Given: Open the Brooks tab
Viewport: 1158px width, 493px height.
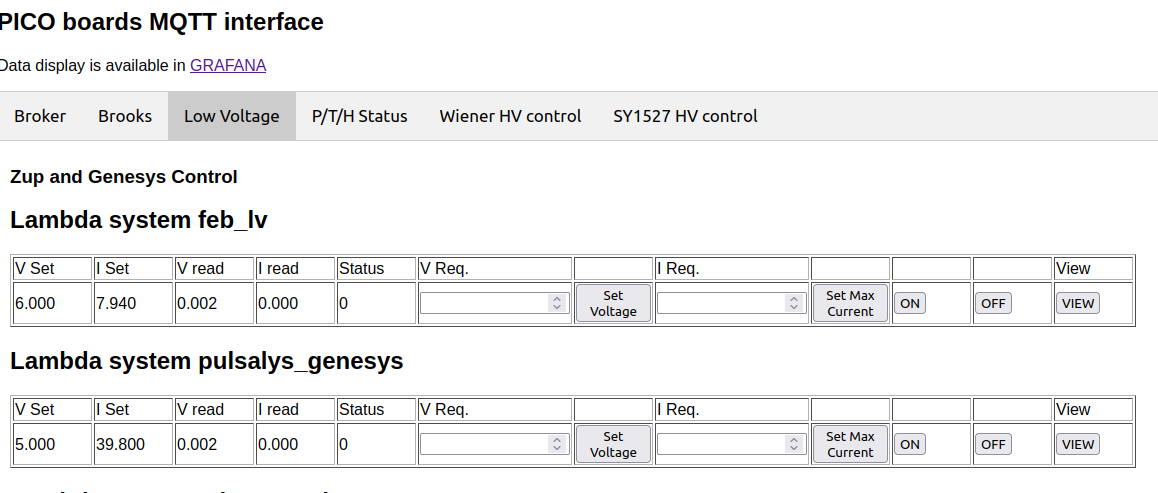Looking at the screenshot, I should point(125,116).
